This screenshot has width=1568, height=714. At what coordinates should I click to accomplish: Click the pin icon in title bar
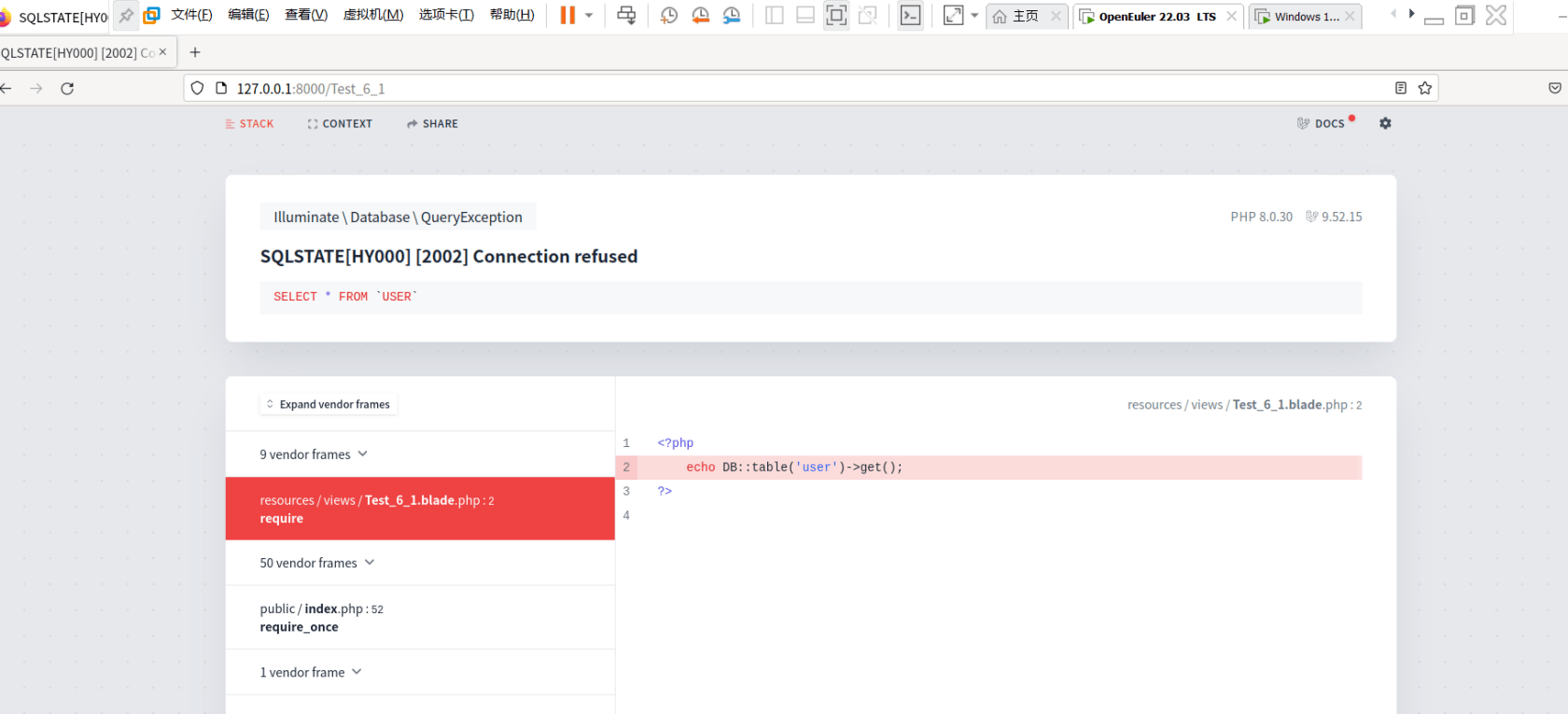point(126,15)
